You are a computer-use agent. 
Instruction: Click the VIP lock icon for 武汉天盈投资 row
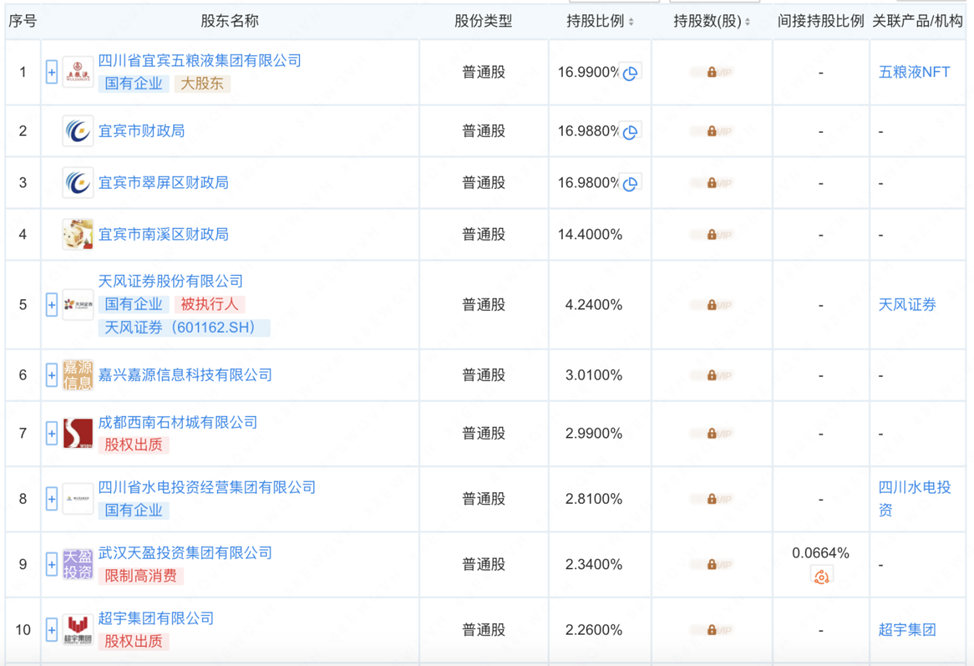click(x=712, y=564)
